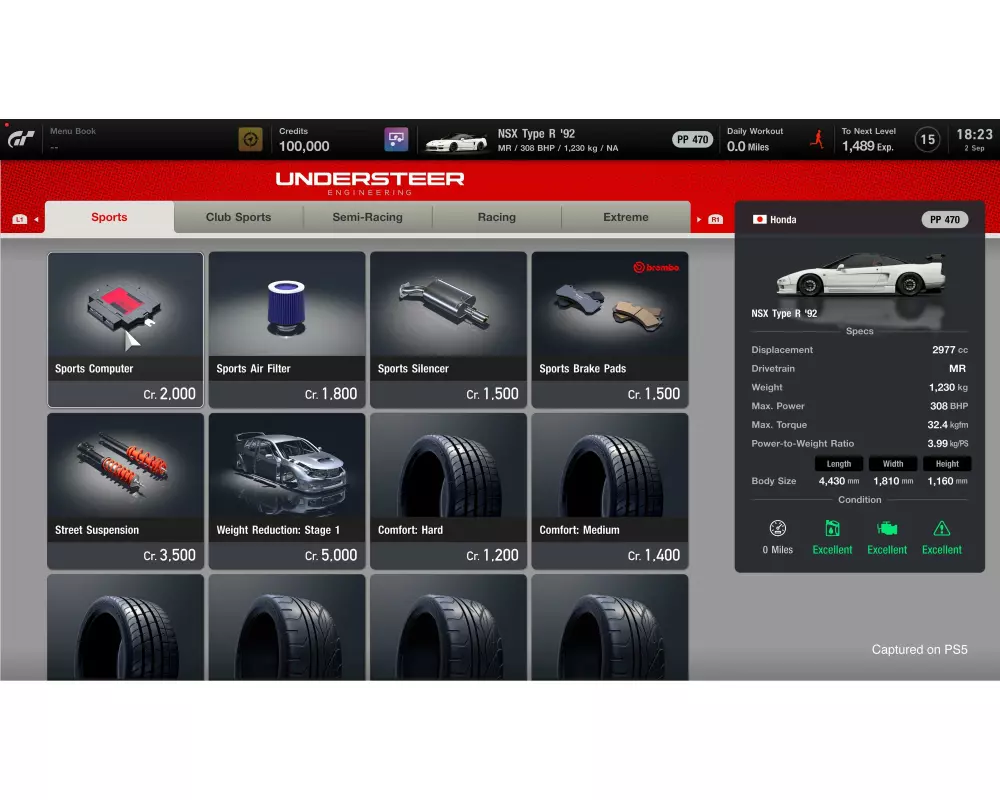Click the body condition warning icon
1000x800 pixels.
(x=941, y=529)
